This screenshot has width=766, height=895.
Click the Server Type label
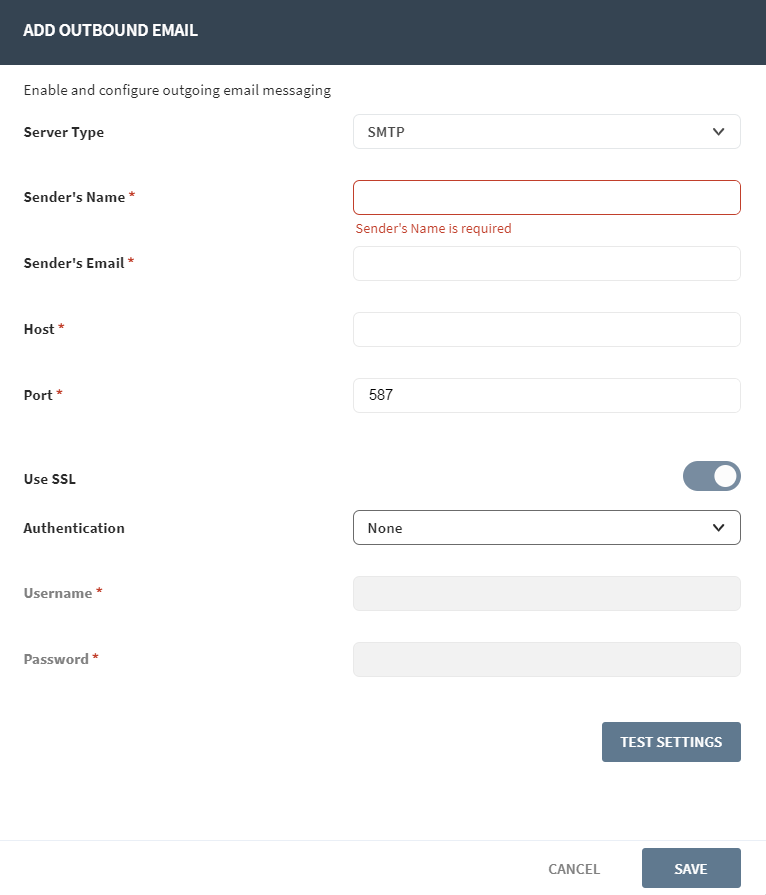[x=64, y=132]
